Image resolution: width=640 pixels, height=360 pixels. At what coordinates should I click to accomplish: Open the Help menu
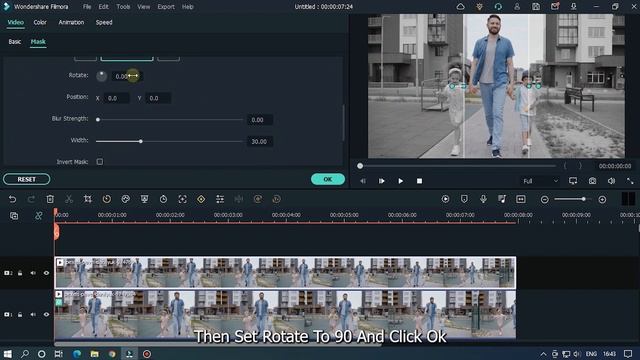point(187,7)
